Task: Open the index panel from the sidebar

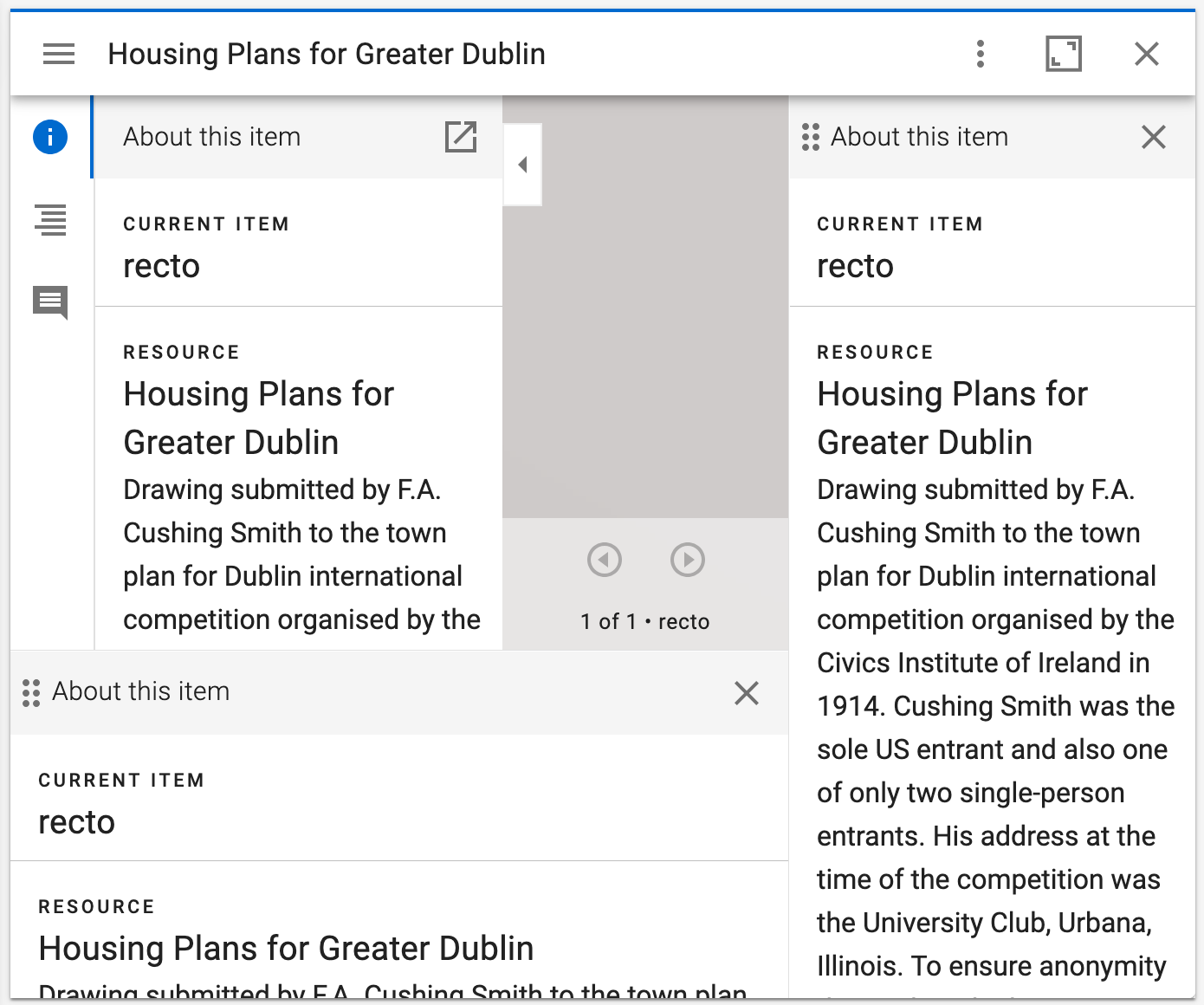Action: click(49, 221)
